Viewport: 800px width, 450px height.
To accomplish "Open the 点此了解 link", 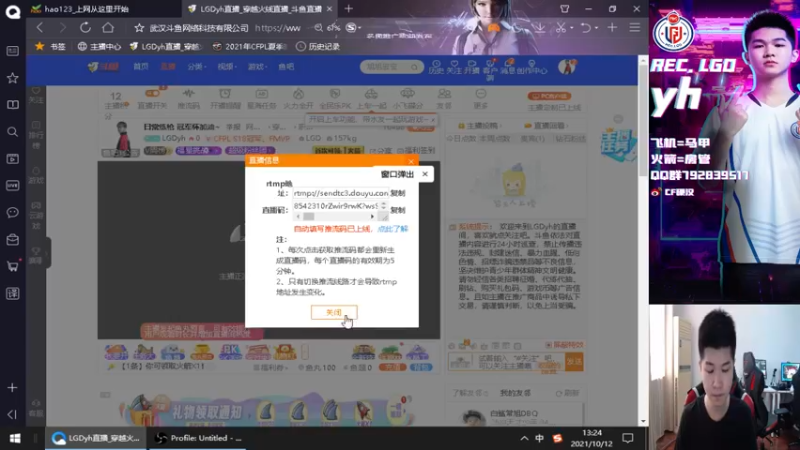I will [x=392, y=229].
